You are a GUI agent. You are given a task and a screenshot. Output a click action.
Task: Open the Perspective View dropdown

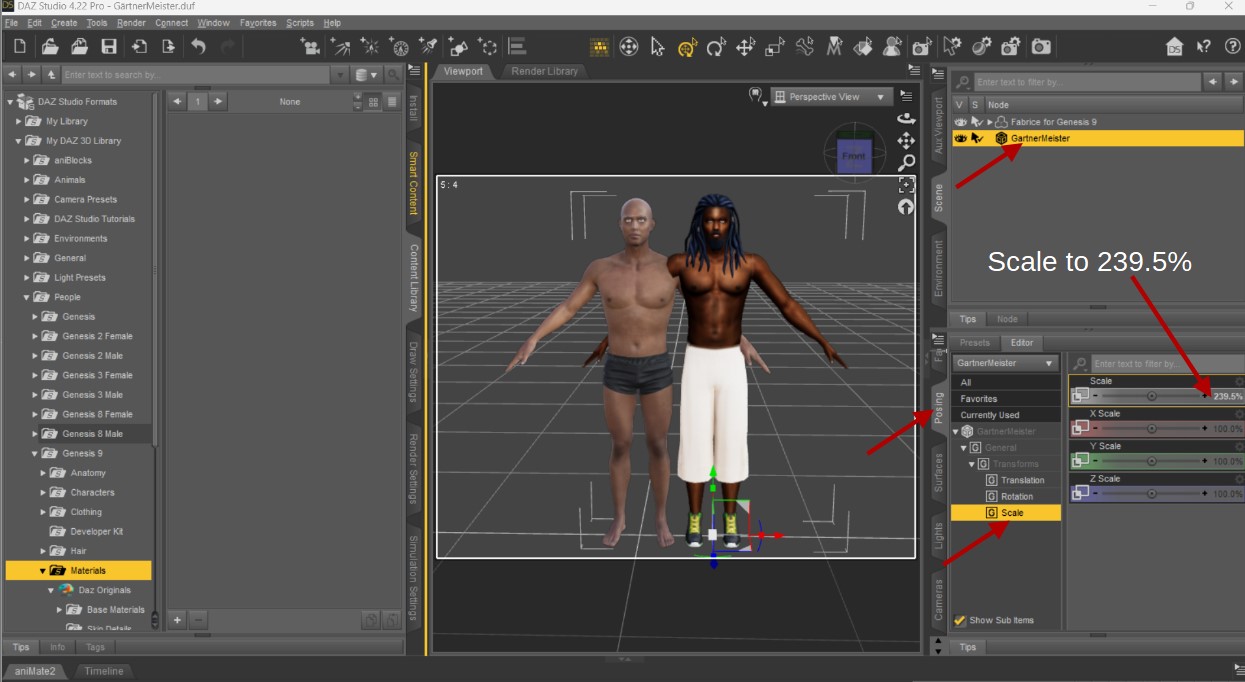831,97
